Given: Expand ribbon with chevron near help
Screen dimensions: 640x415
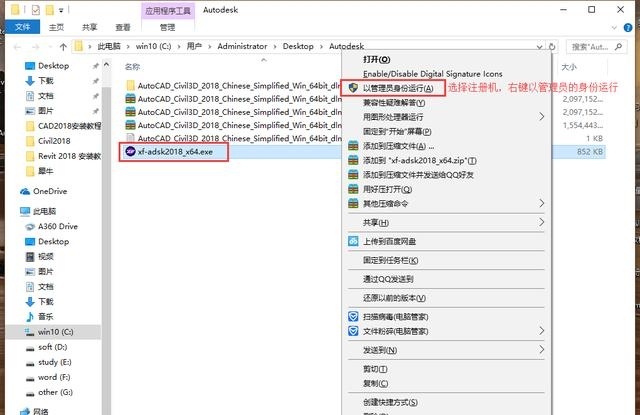Looking at the screenshot, I should [614, 28].
